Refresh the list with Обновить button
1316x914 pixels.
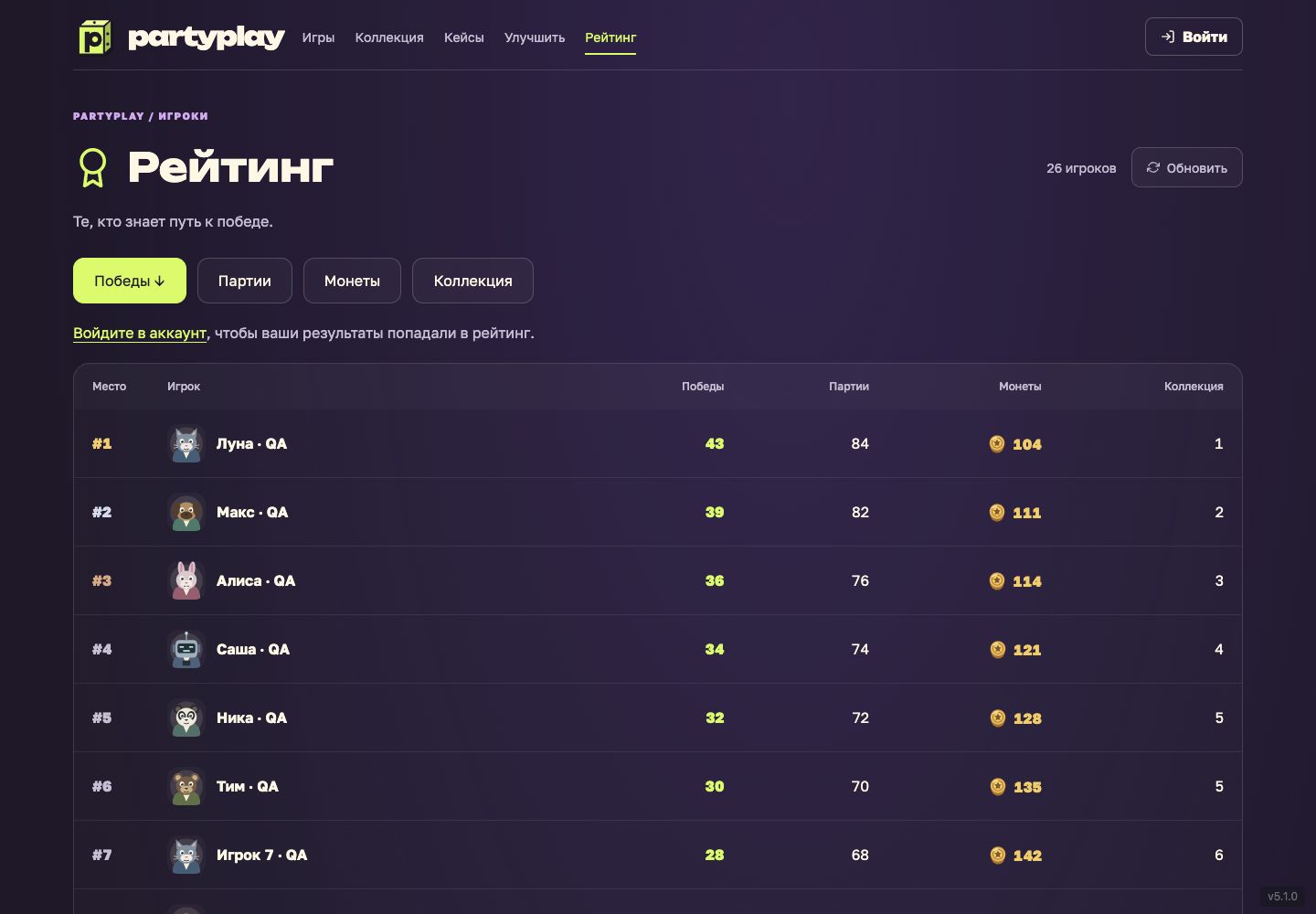click(x=1187, y=167)
